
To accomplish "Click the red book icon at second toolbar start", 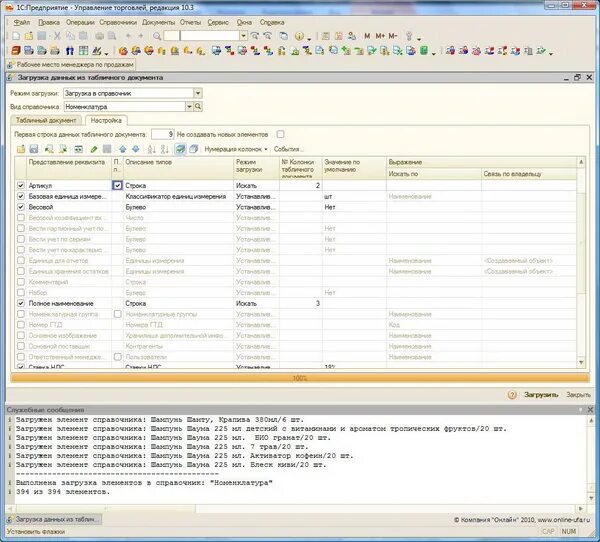I will coord(16,51).
